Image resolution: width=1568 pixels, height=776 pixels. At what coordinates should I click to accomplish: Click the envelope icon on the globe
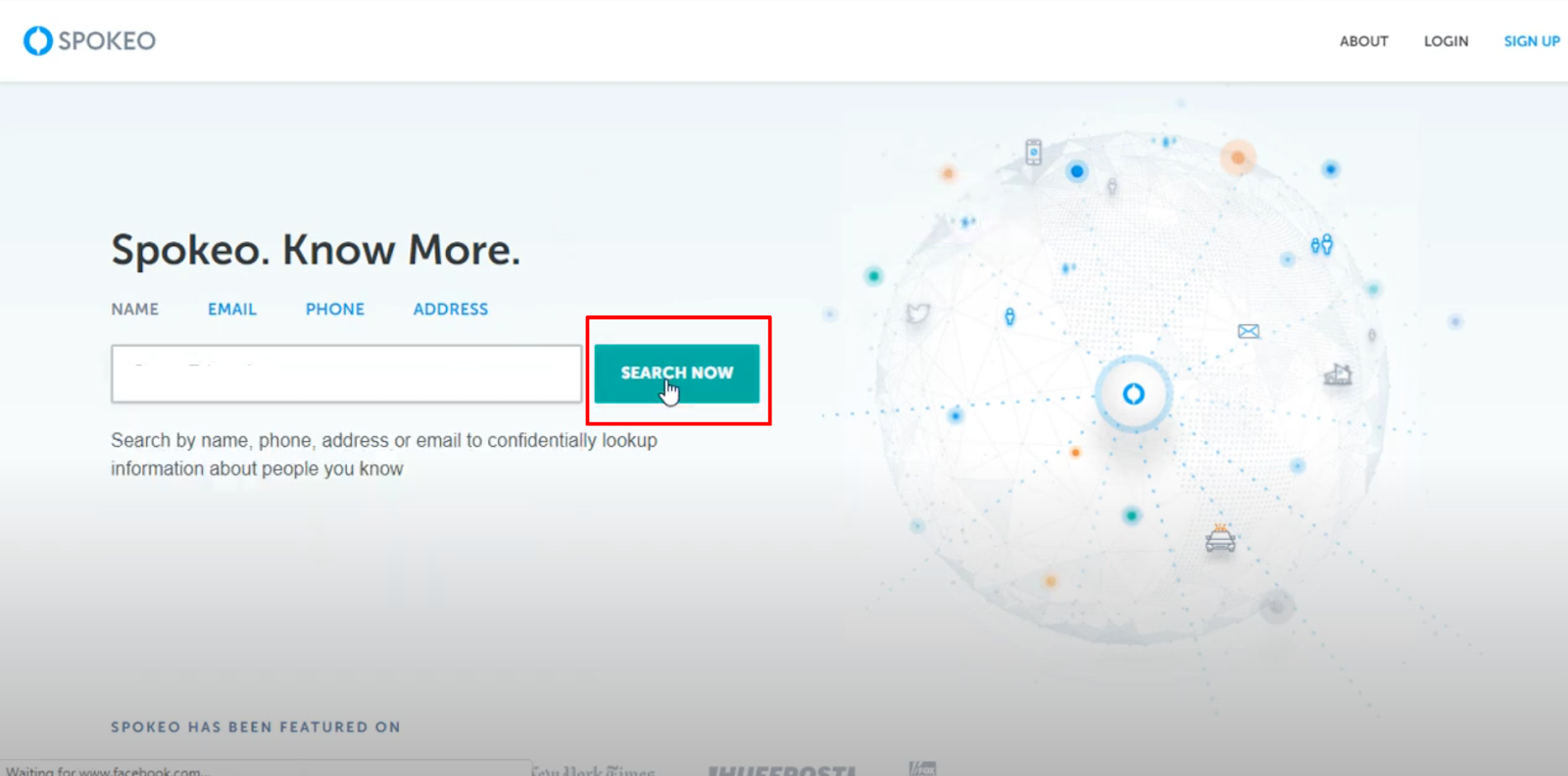[x=1249, y=331]
